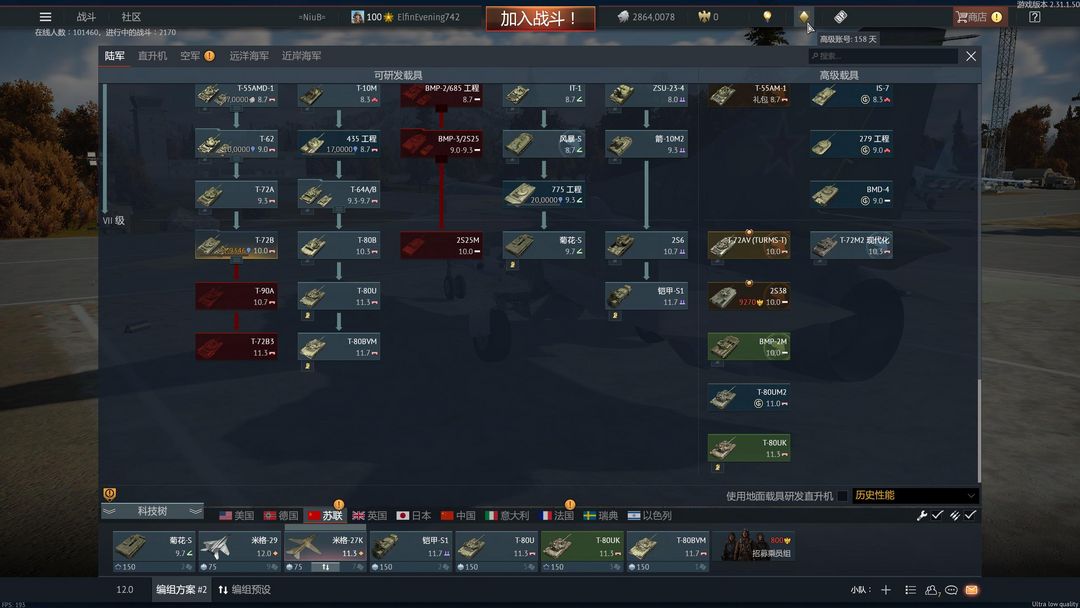
Task: Select the T-80UM2 premium vehicle
Action: tap(749, 397)
